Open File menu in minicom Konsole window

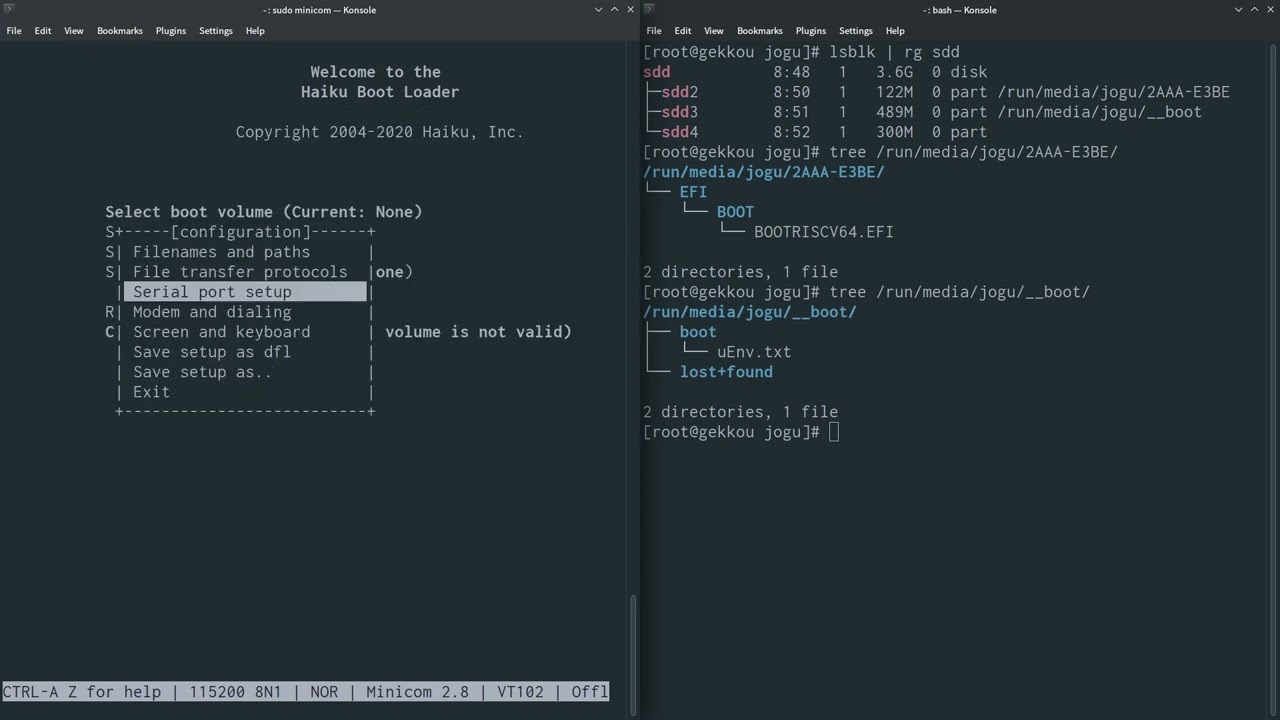[14, 31]
